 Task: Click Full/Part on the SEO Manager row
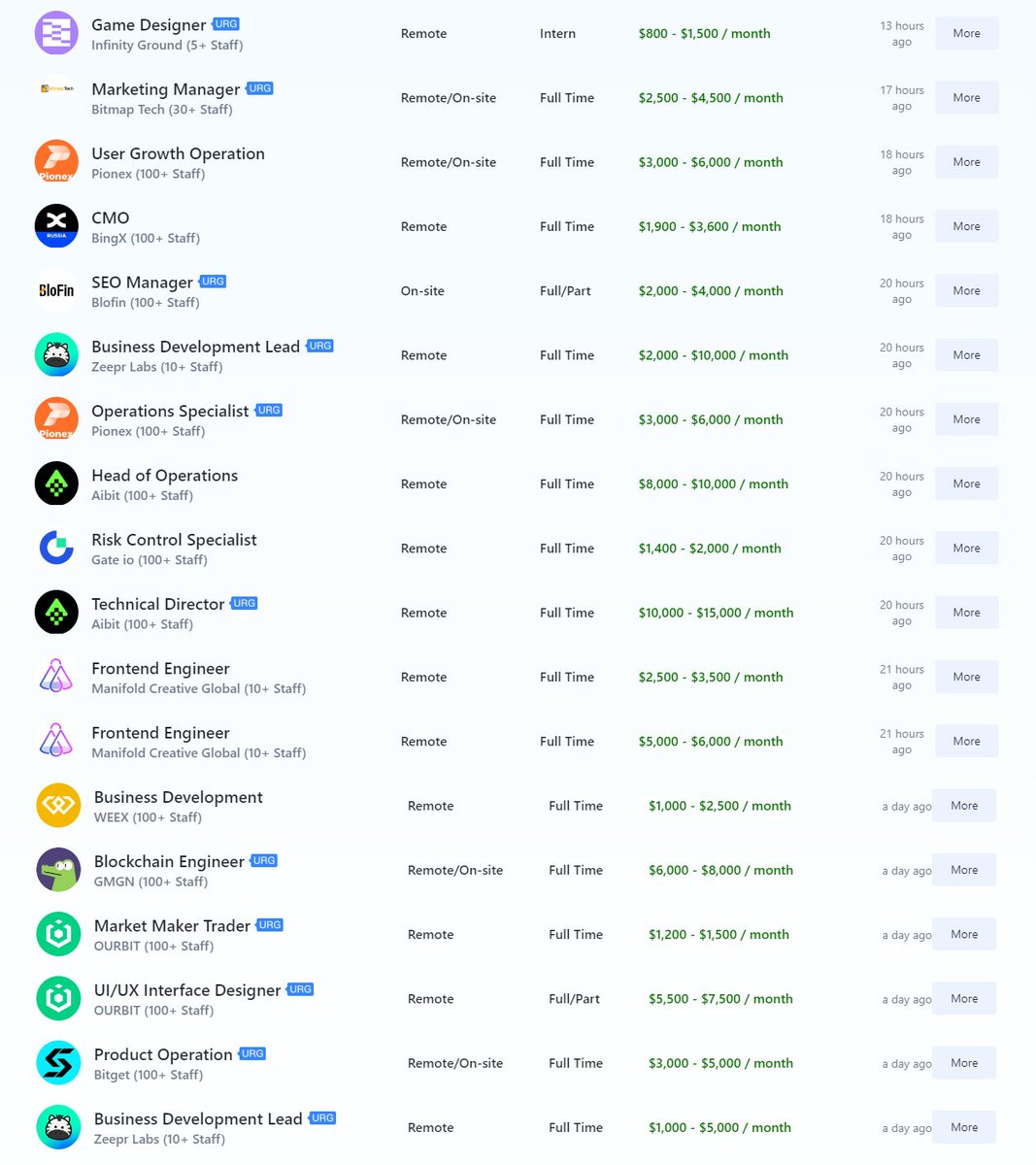(x=565, y=290)
